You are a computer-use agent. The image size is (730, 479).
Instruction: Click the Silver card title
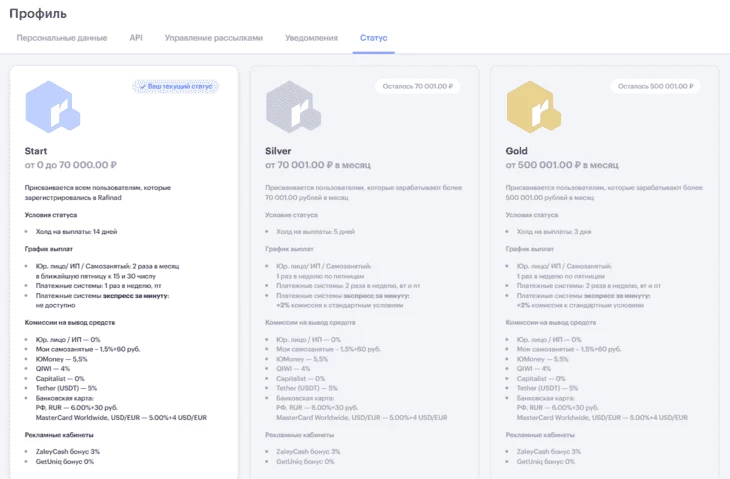278,151
